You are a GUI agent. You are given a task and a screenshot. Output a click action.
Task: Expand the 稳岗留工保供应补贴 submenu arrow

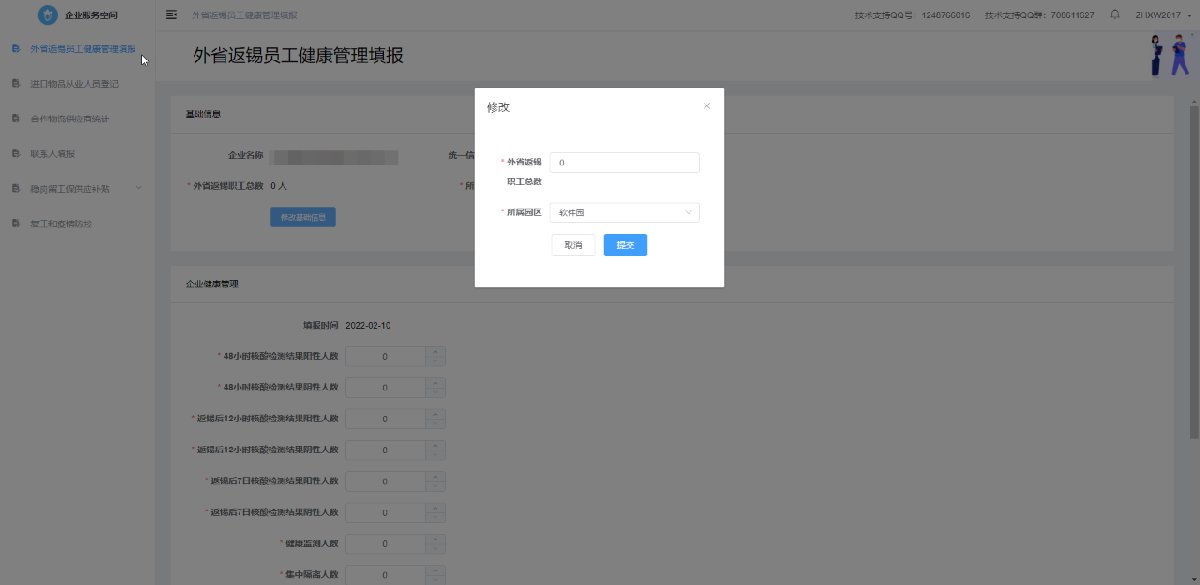(139, 188)
